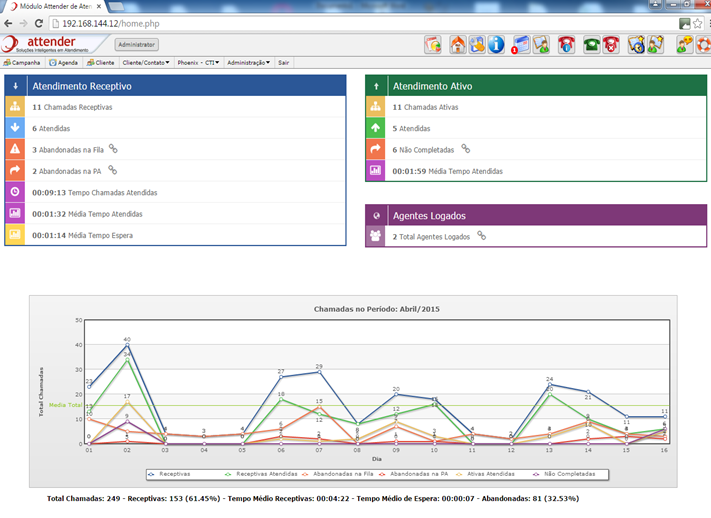Click '6 Atendidas' row in Receptivo panel
This screenshot has width=711, height=518.
click(175, 128)
